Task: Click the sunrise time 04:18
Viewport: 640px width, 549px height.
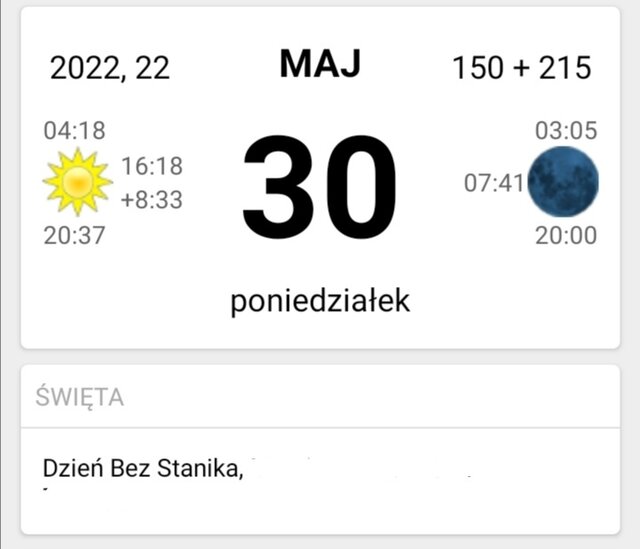Action: [x=74, y=131]
